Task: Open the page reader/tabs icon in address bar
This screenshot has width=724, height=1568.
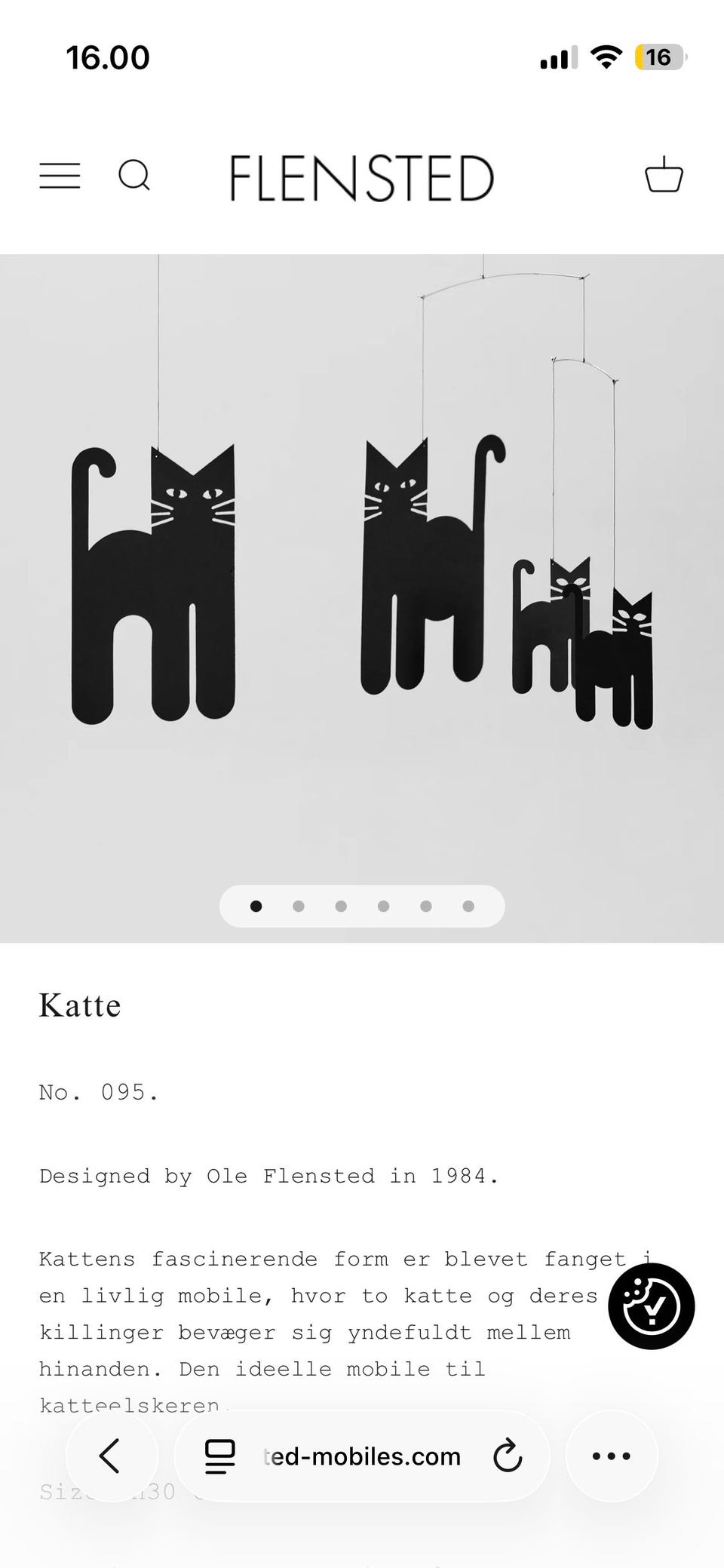Action: pyautogui.click(x=220, y=1456)
